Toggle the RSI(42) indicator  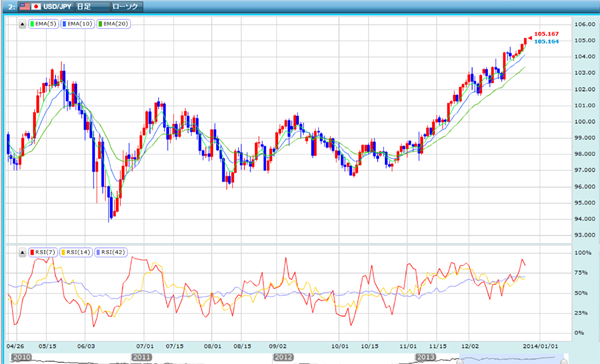point(111,252)
